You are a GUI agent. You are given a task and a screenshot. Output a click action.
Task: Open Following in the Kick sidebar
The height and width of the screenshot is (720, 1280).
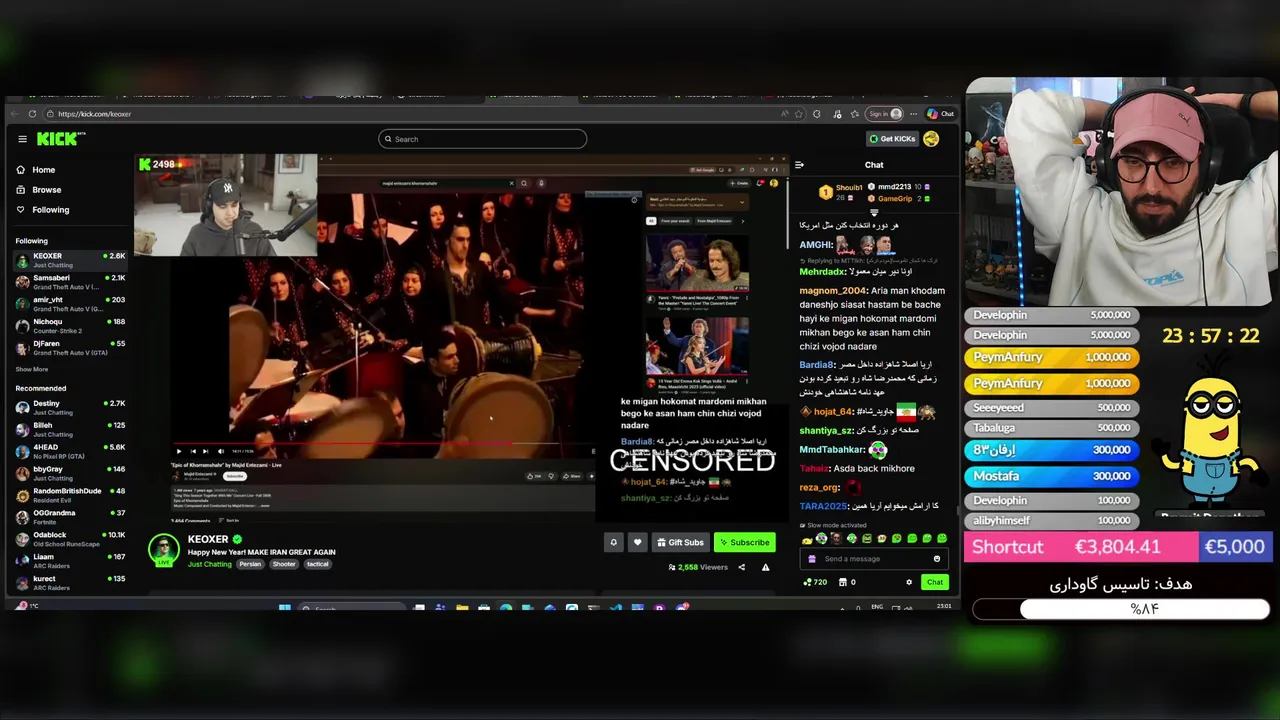click(x=43, y=210)
